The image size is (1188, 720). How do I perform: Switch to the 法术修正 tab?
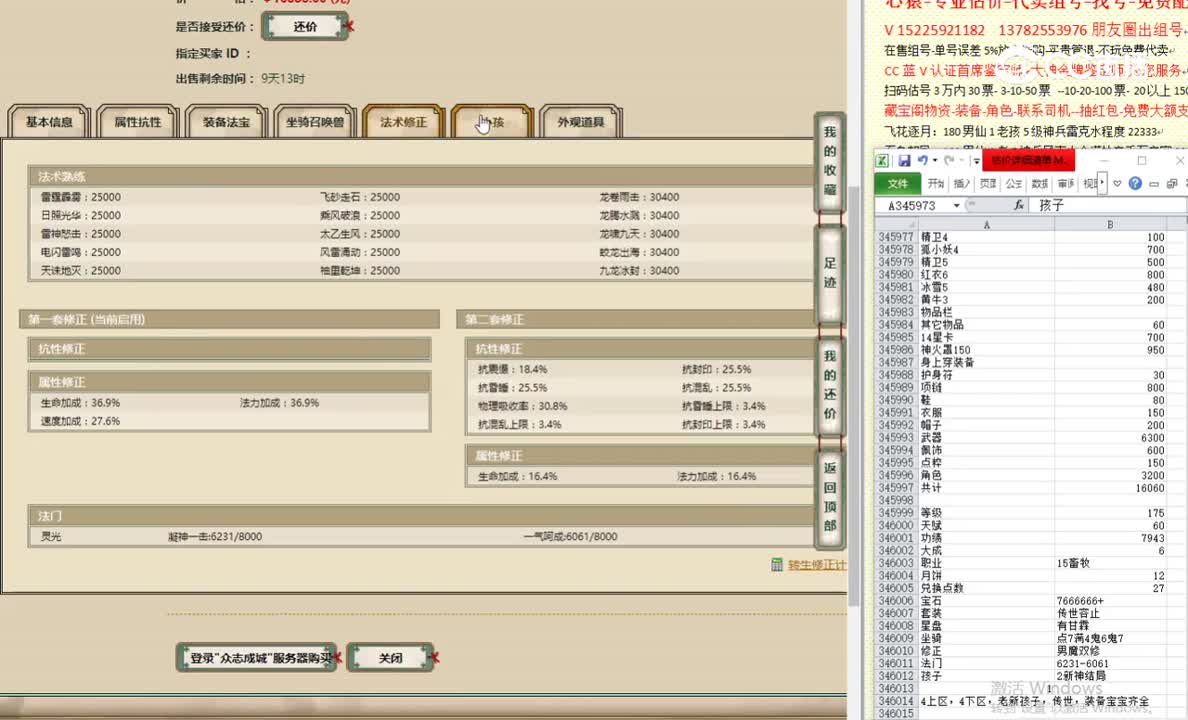[x=403, y=120]
